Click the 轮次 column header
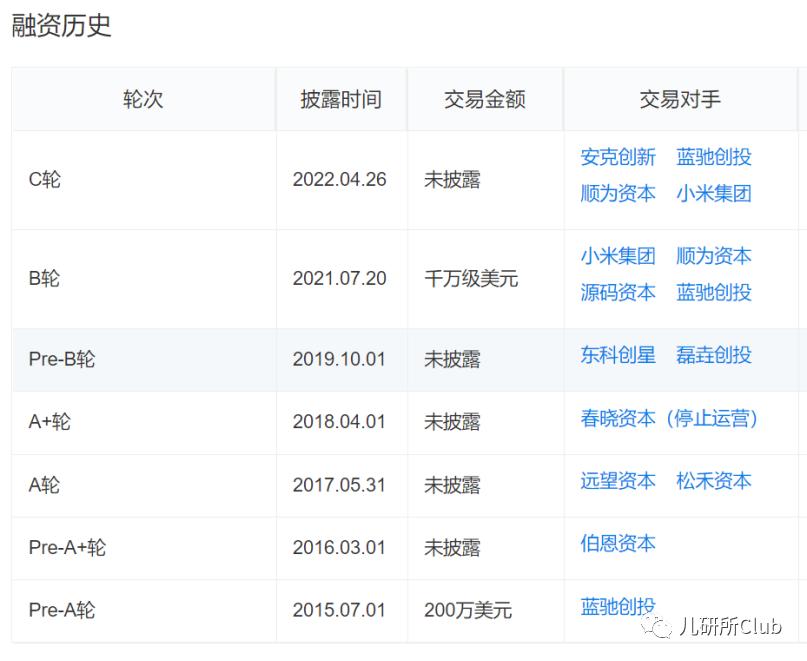807x661 pixels. 143,99
